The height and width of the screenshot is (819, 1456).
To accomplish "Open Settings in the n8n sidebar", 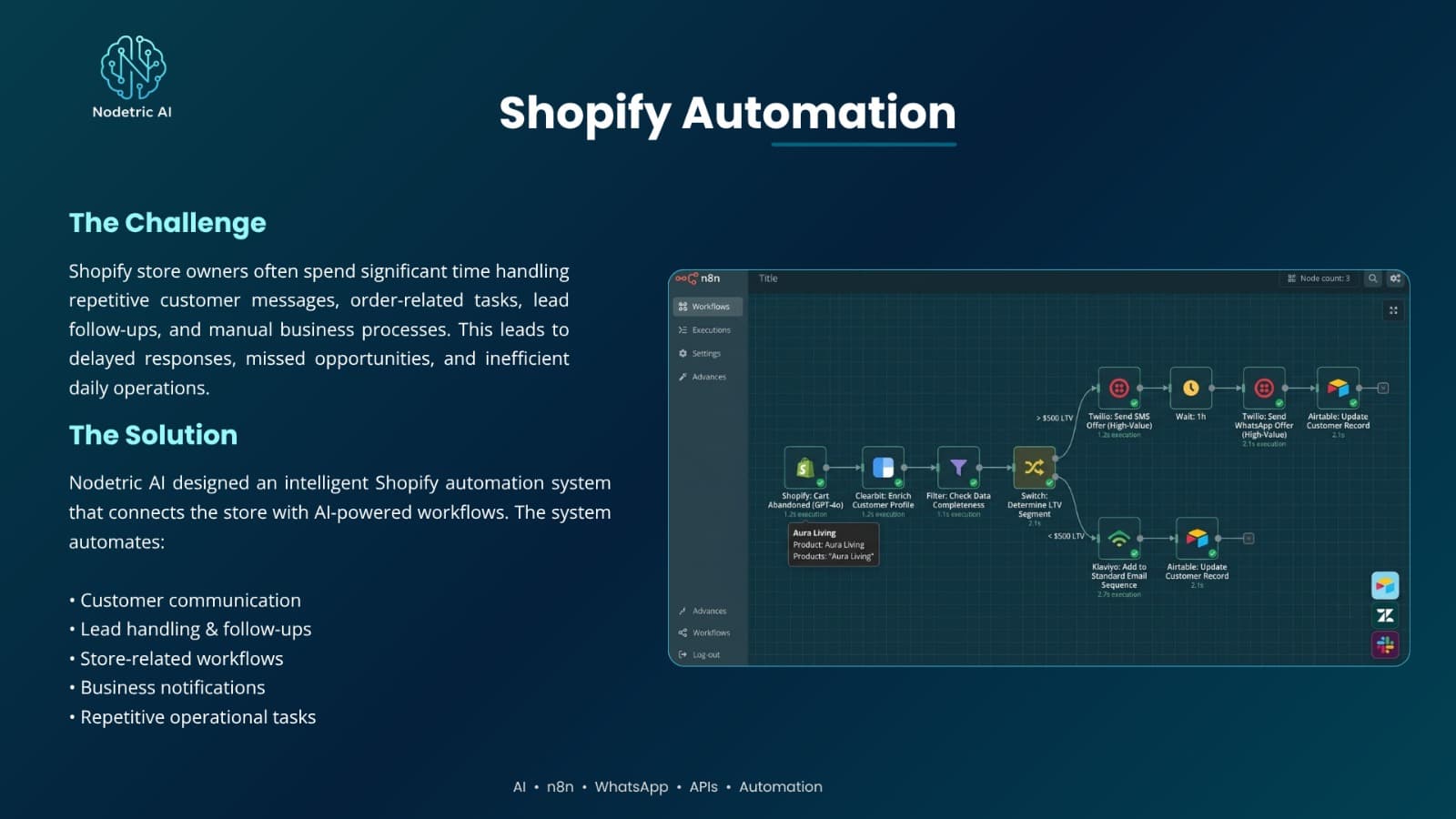I will [x=700, y=353].
